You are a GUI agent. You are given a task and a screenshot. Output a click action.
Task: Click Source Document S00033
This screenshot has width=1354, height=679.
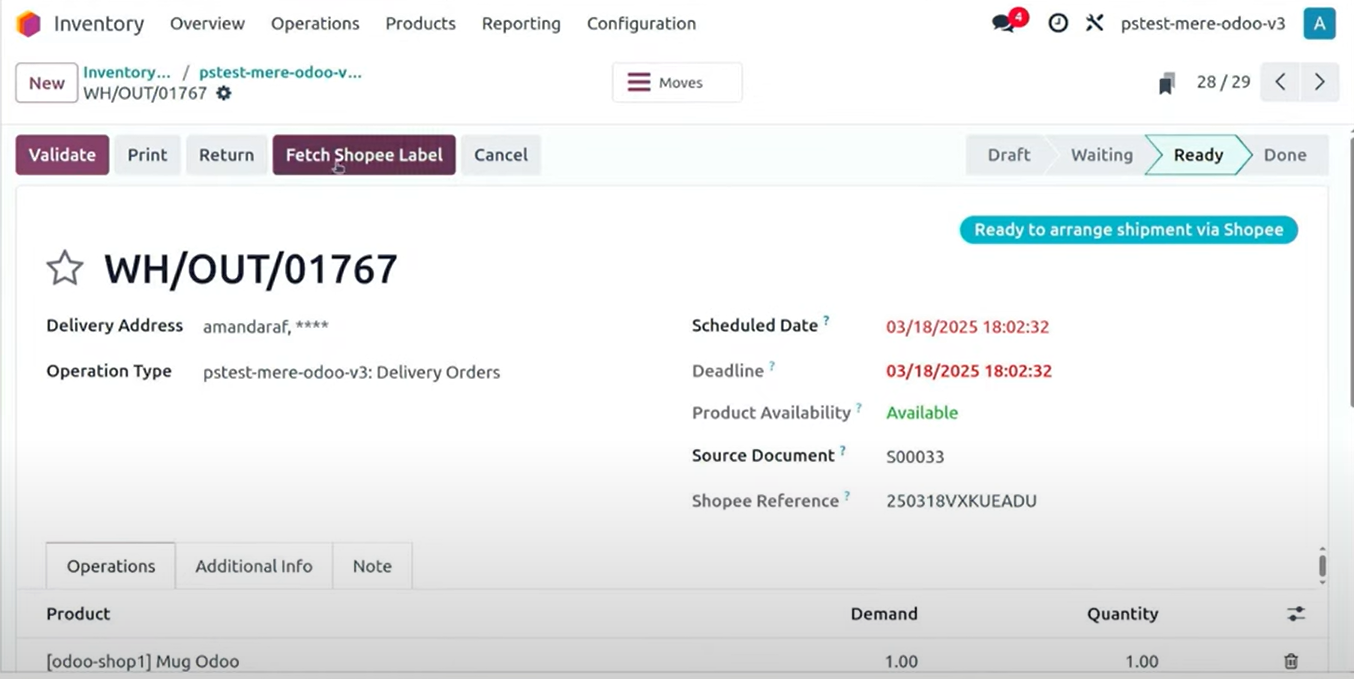click(x=915, y=457)
